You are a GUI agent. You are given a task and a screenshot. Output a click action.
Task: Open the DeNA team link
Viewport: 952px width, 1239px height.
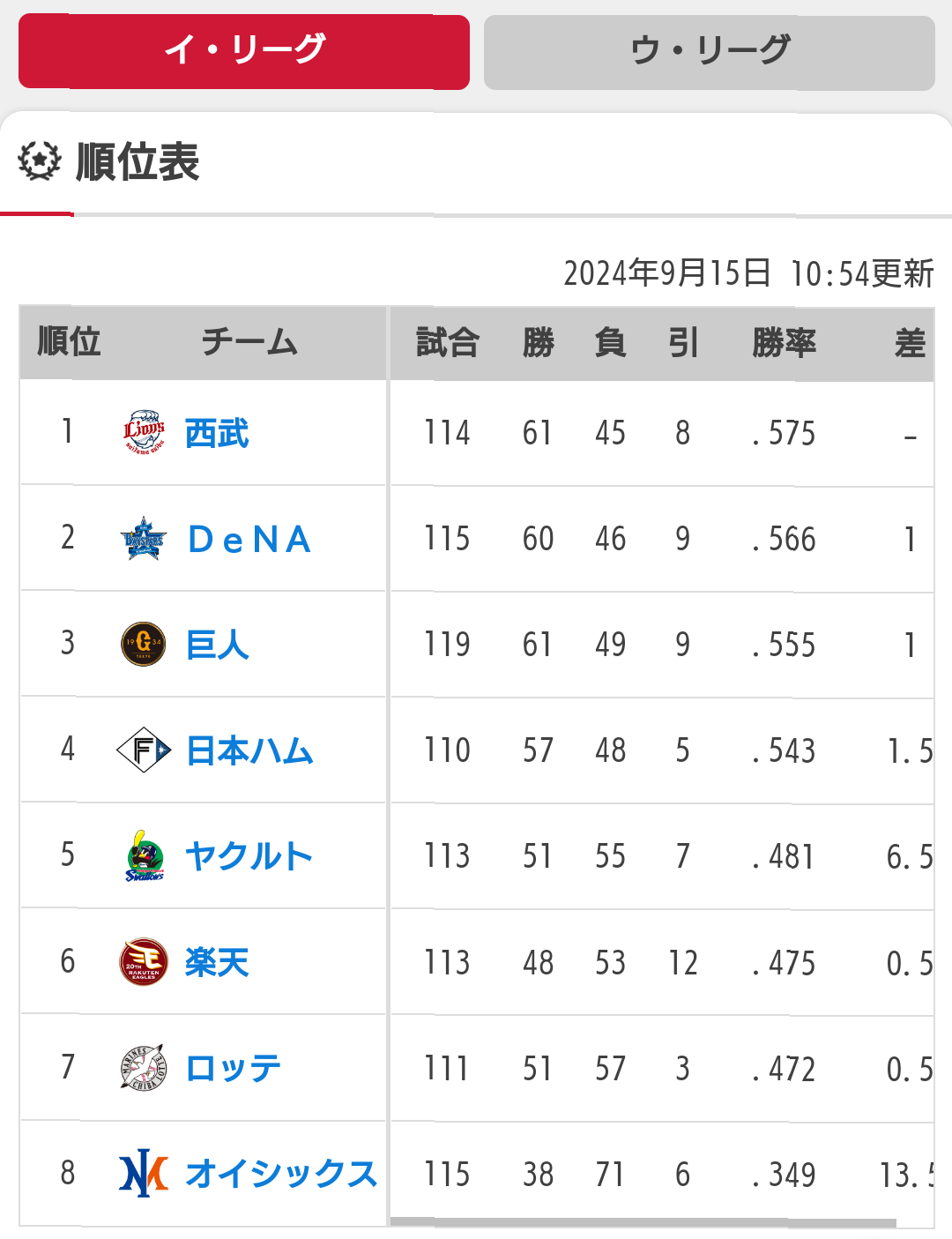(249, 540)
